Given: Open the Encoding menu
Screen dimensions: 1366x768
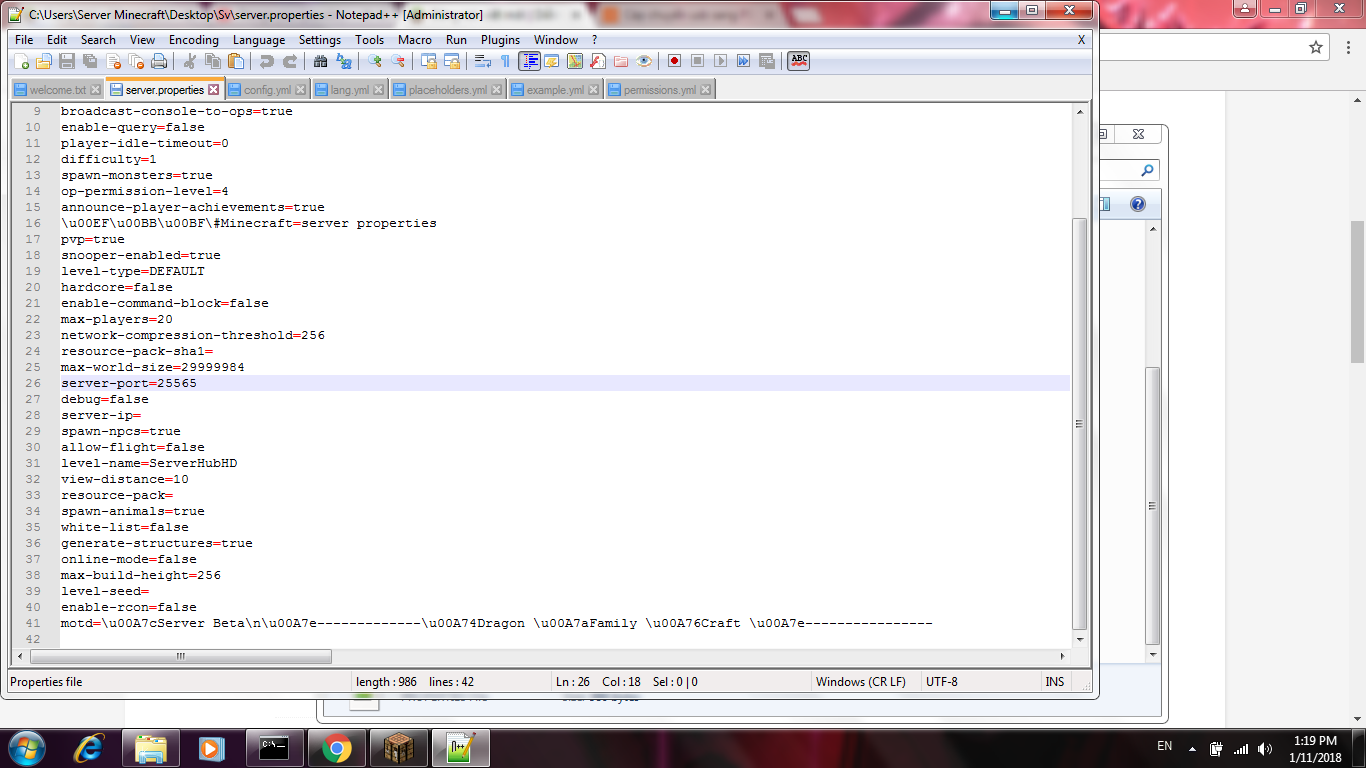Looking at the screenshot, I should coord(194,40).
